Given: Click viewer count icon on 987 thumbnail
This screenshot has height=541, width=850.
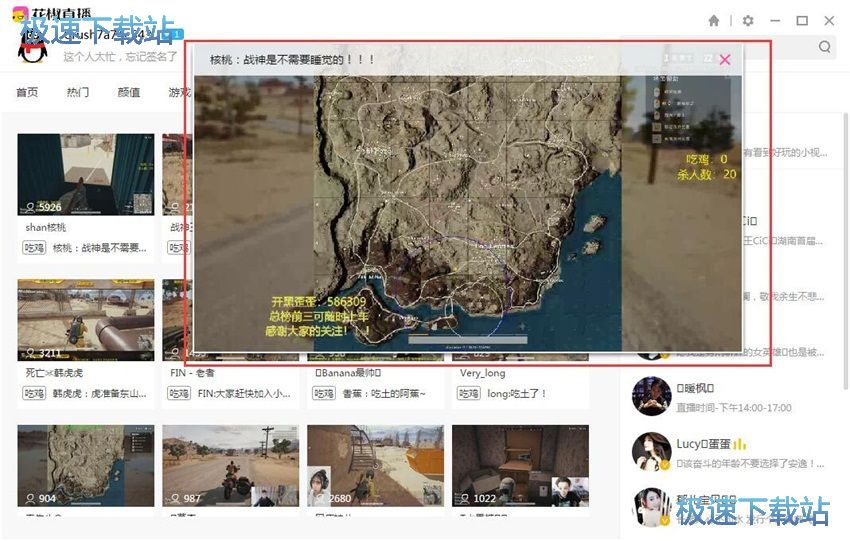Looking at the screenshot, I should 175,498.
